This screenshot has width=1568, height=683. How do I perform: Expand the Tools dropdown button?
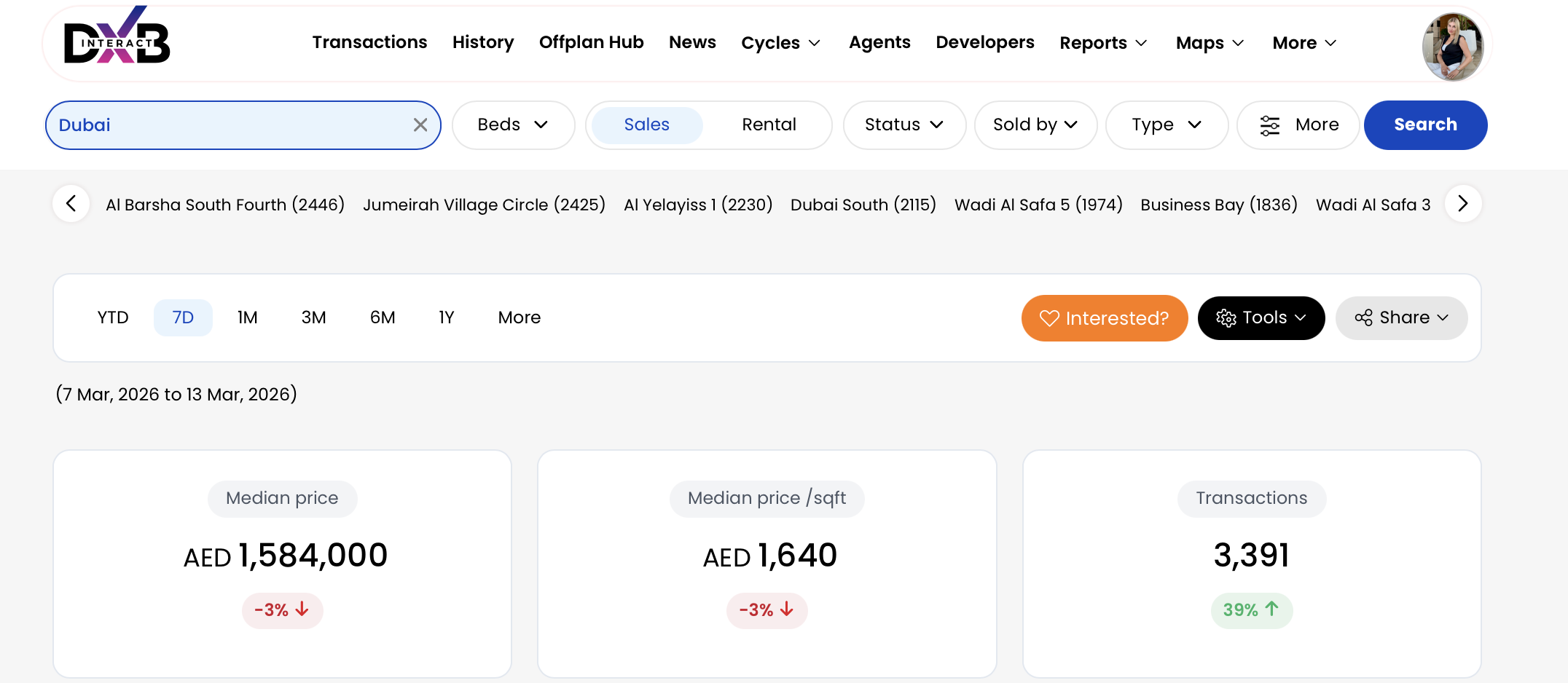[1261, 318]
